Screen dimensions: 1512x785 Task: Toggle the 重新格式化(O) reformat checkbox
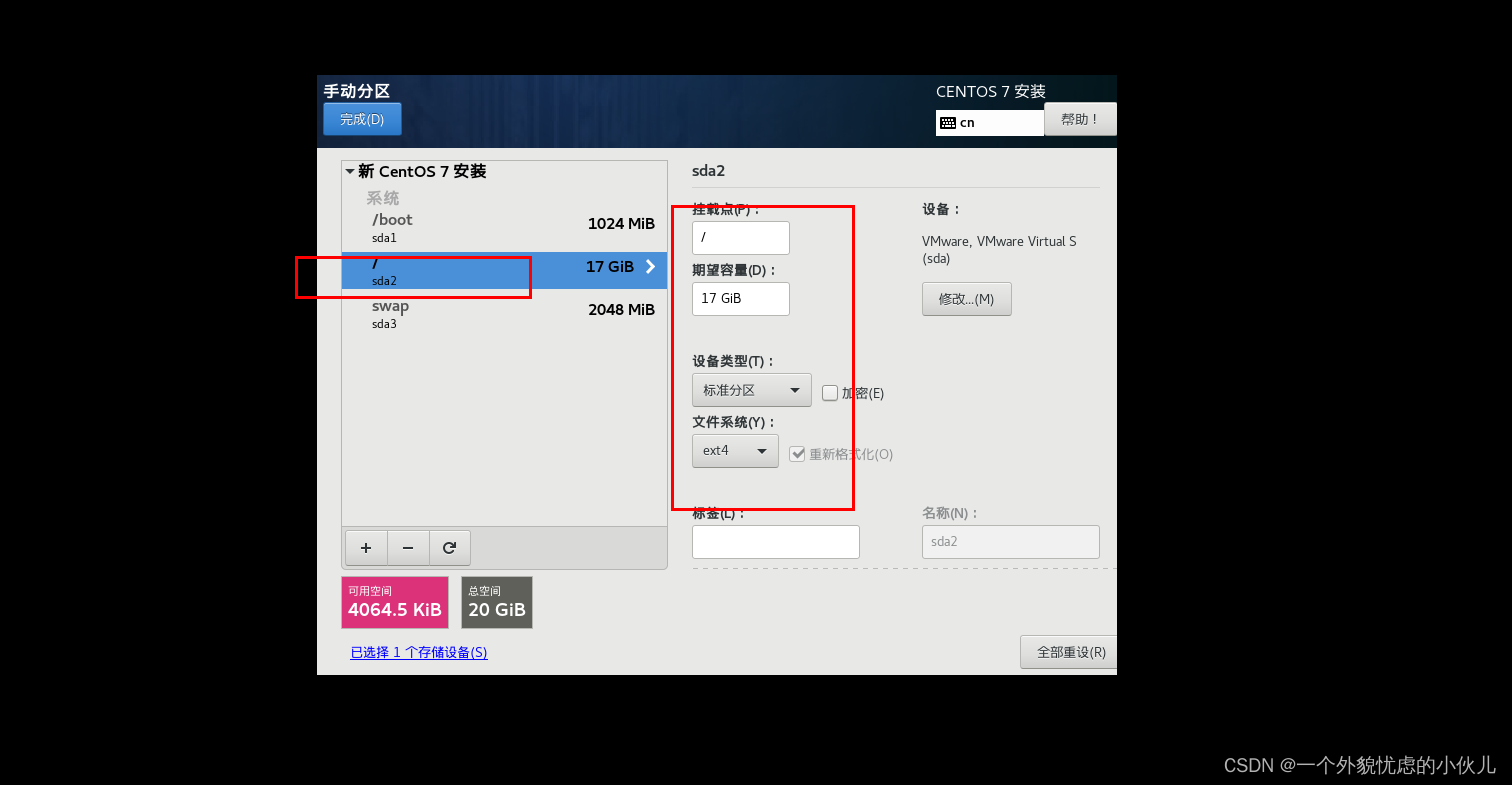797,454
